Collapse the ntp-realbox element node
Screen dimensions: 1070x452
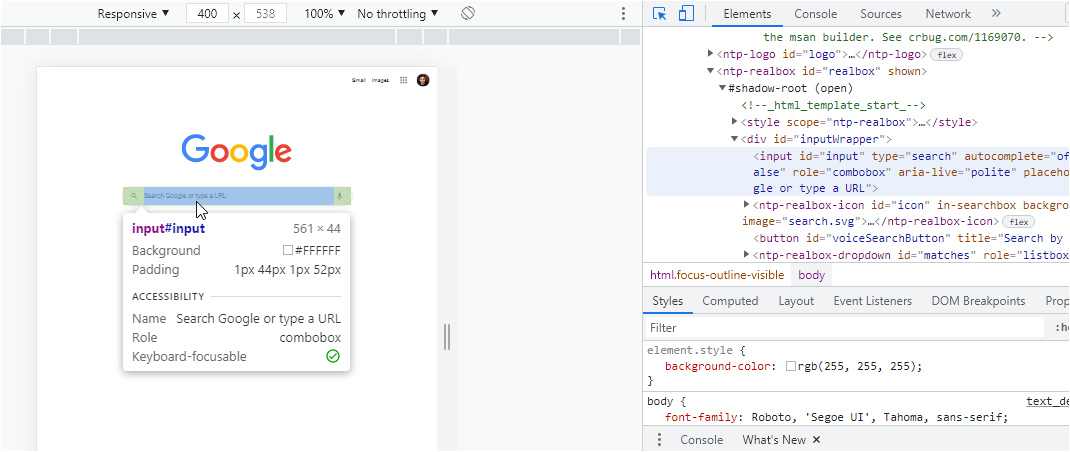pyautogui.click(x=710, y=71)
